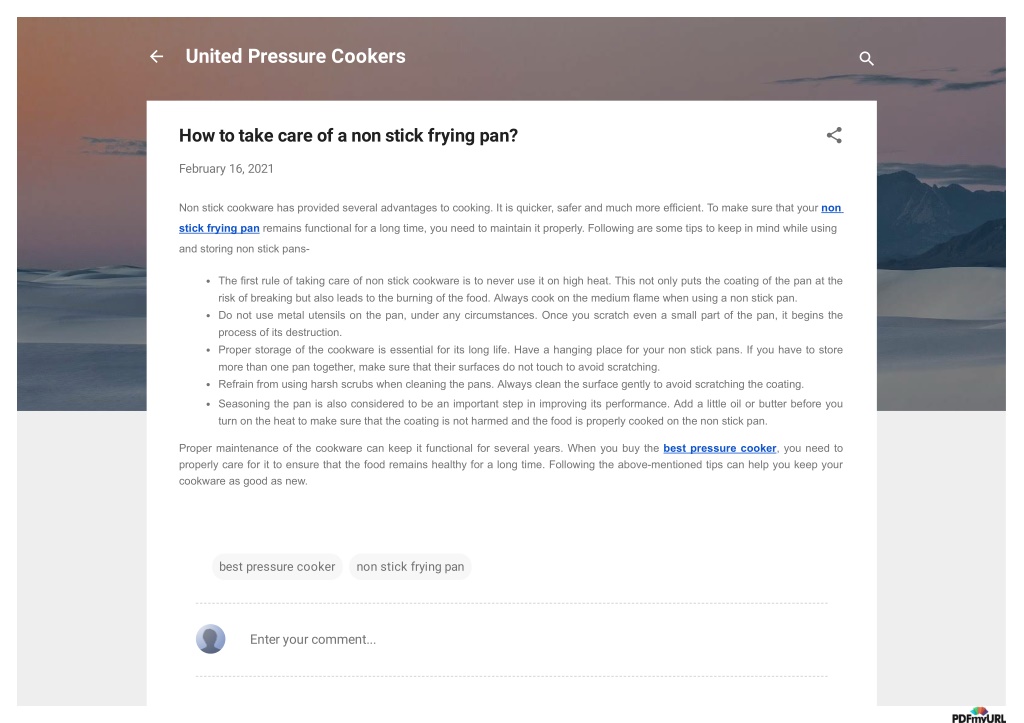Select the "best pressure cooker" tag chip
This screenshot has height=723, width=1024.
point(277,566)
